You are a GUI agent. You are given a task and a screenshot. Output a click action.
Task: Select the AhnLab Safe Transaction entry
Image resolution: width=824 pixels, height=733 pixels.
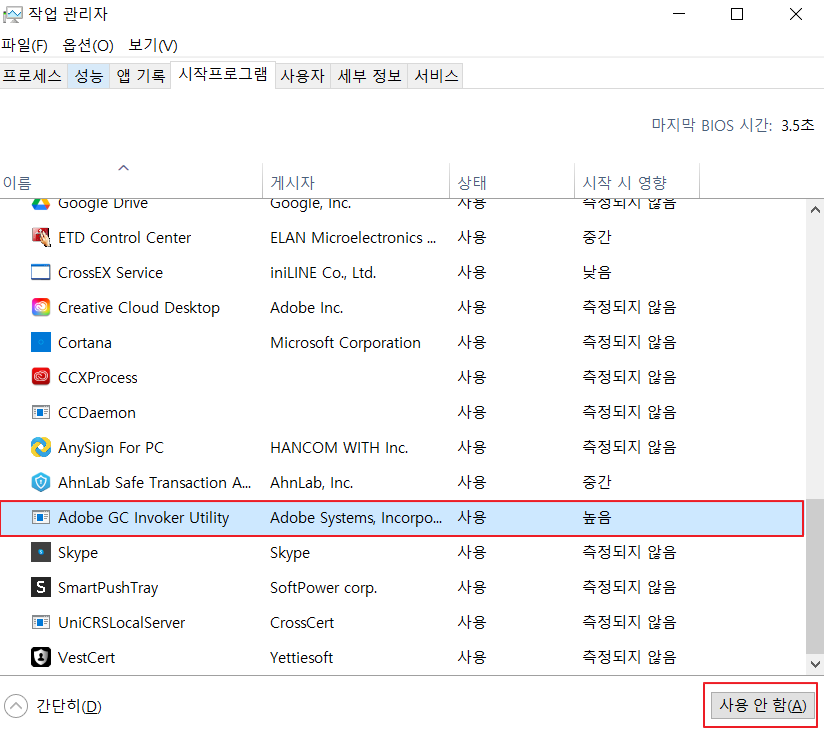click(154, 482)
